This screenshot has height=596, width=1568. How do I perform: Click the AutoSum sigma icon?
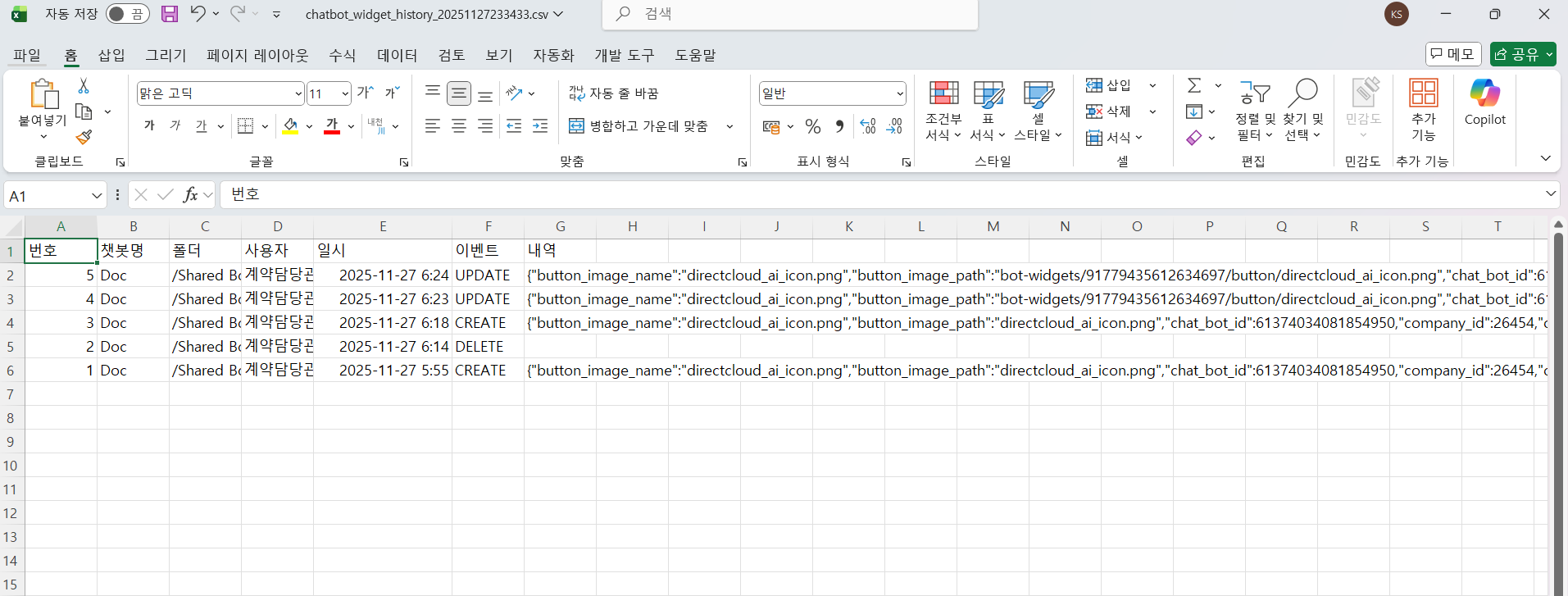tap(1195, 85)
